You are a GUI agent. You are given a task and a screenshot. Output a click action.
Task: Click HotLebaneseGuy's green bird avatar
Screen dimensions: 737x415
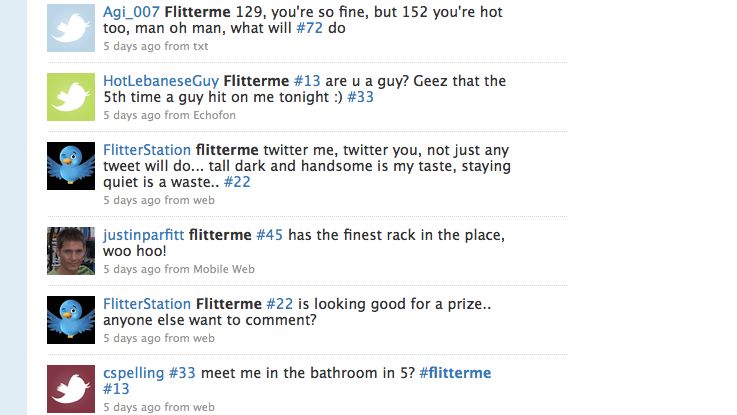coord(71,97)
